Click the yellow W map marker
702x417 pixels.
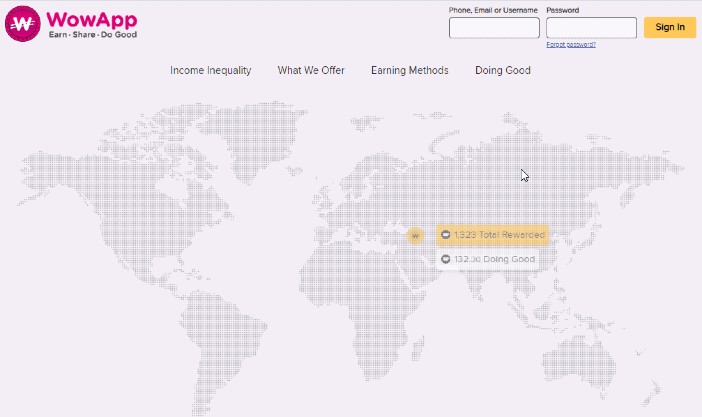(415, 235)
